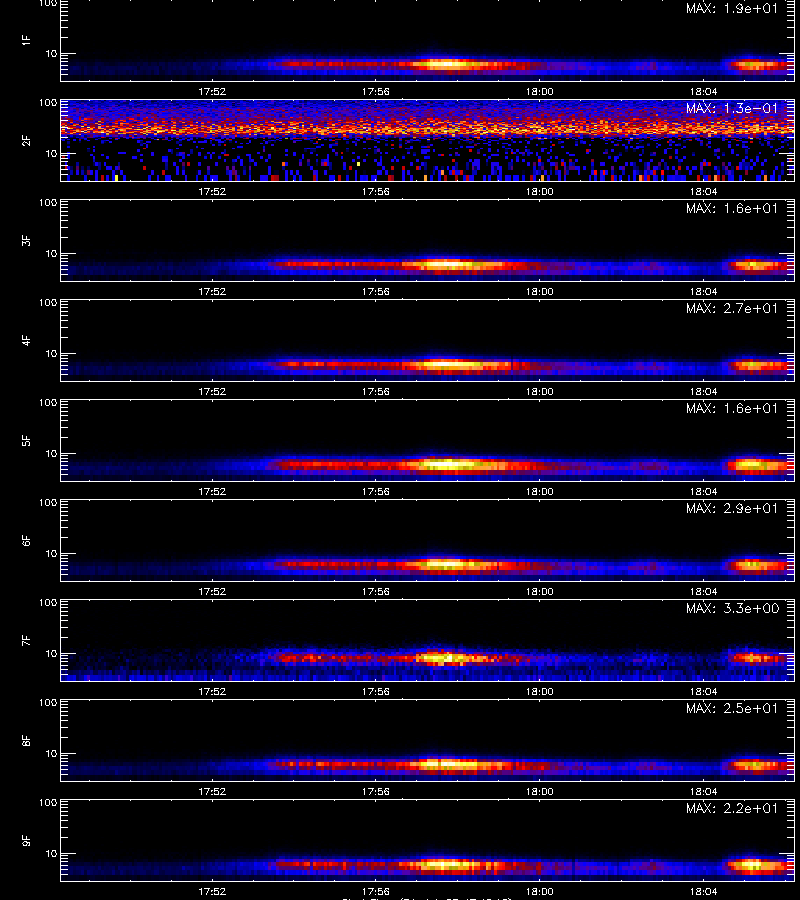This screenshot has height=900, width=800.
Task: Select the 6F vertical axis title
Action: (26, 541)
